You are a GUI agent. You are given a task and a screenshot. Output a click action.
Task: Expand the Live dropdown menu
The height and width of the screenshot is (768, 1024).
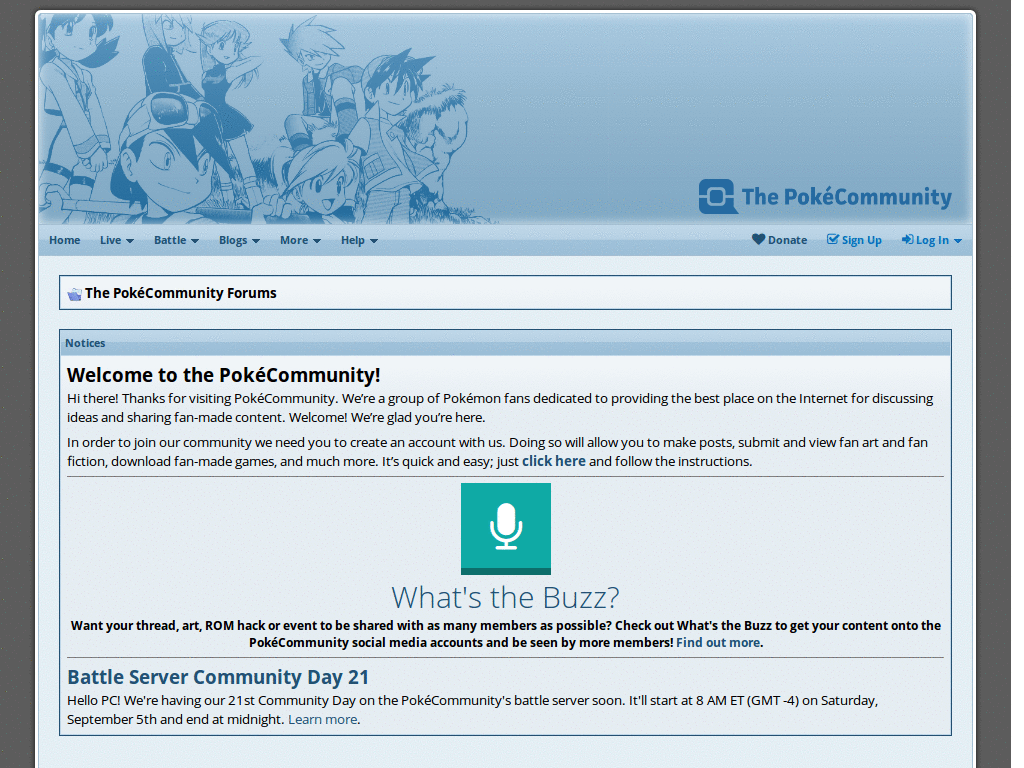[x=117, y=240]
